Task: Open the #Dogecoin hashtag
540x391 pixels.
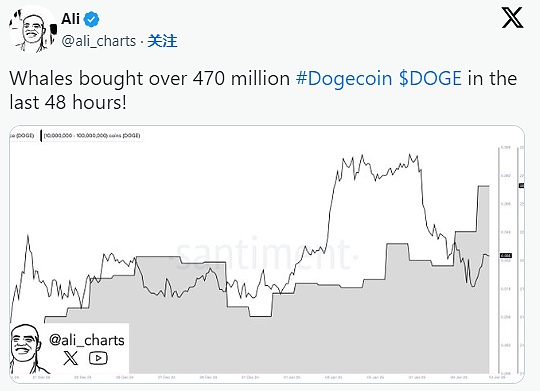Action: 344,78
